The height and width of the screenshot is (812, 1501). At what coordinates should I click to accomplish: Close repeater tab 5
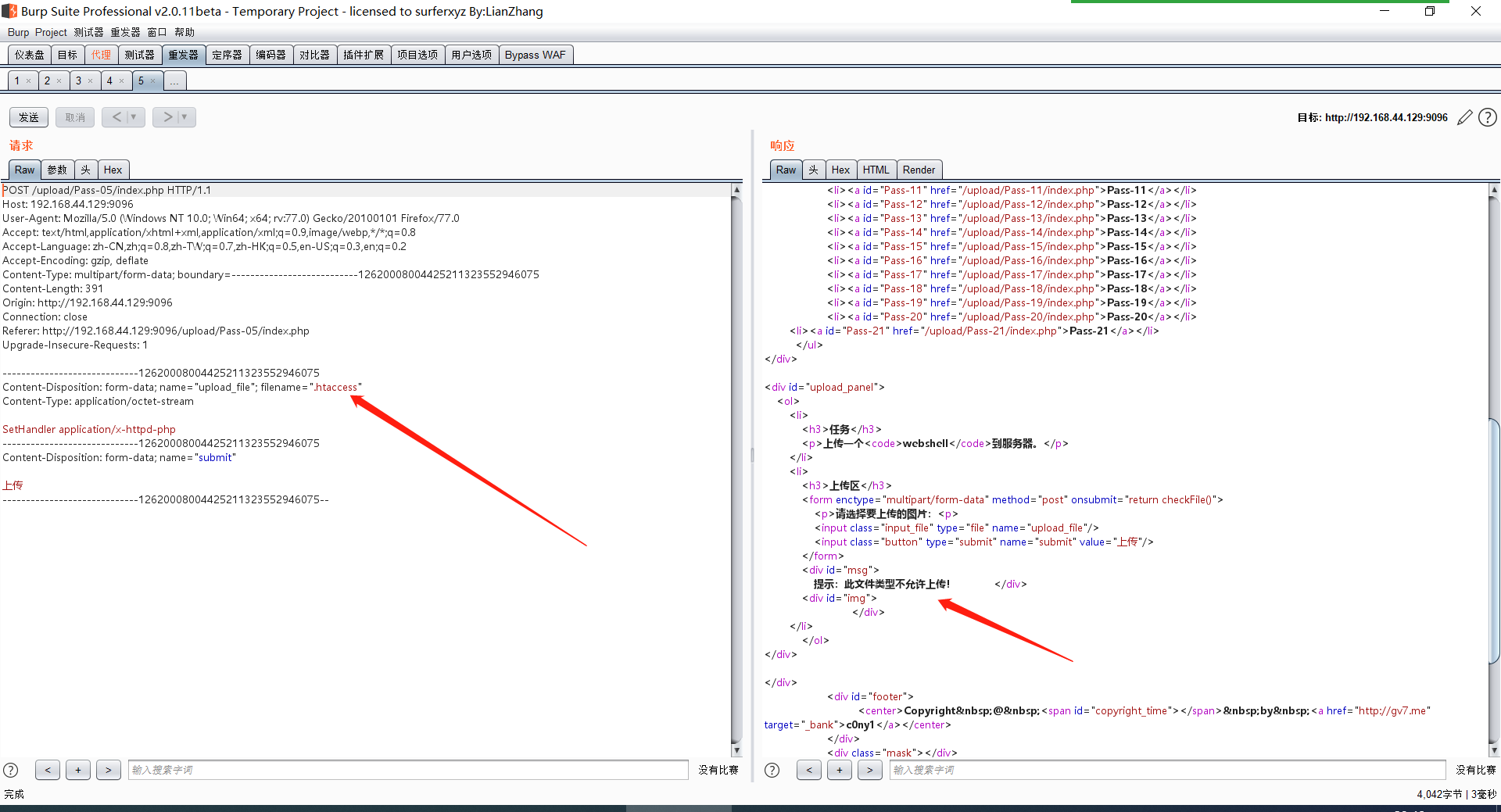point(152,80)
